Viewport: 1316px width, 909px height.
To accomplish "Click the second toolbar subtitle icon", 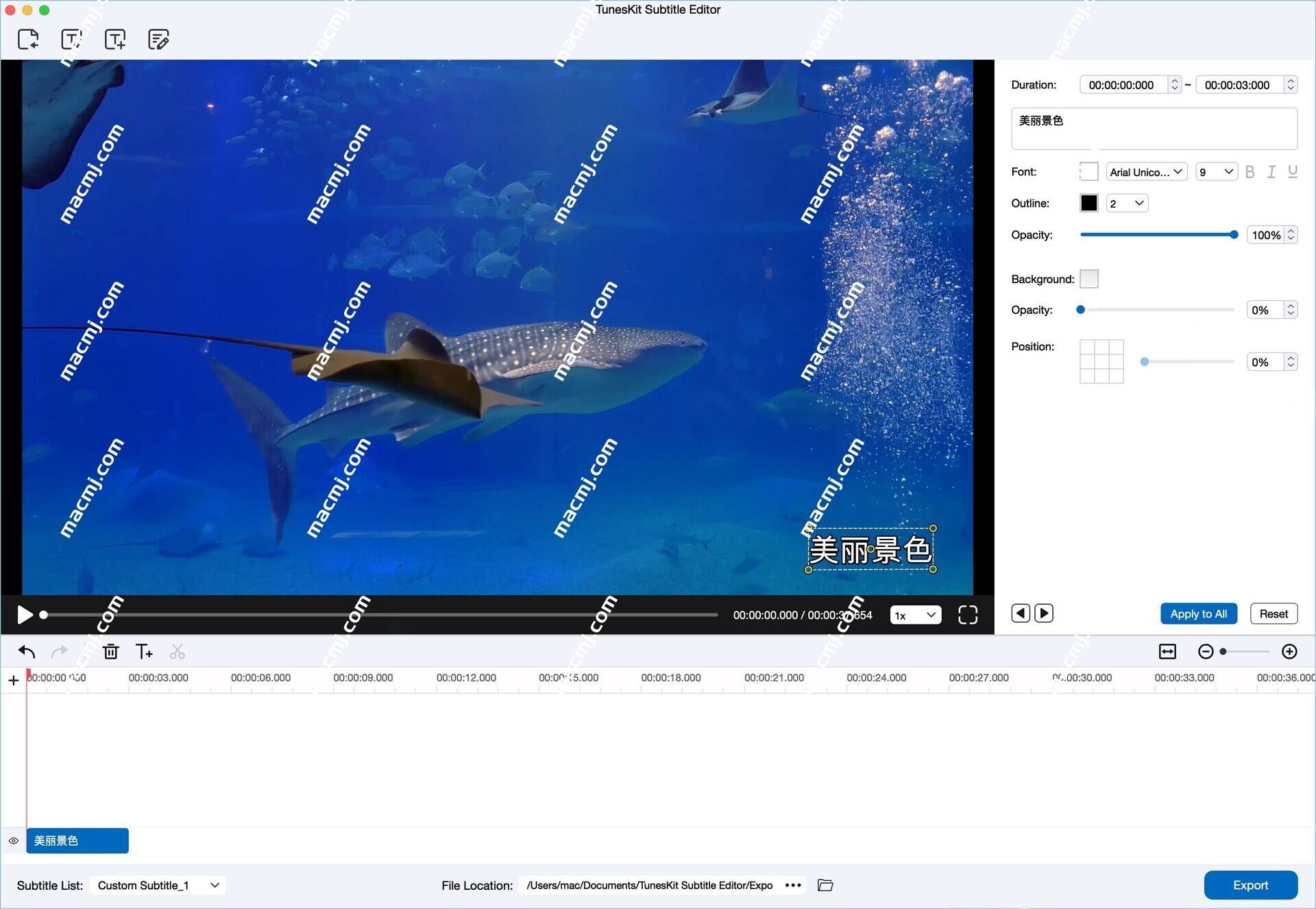I will click(71, 39).
